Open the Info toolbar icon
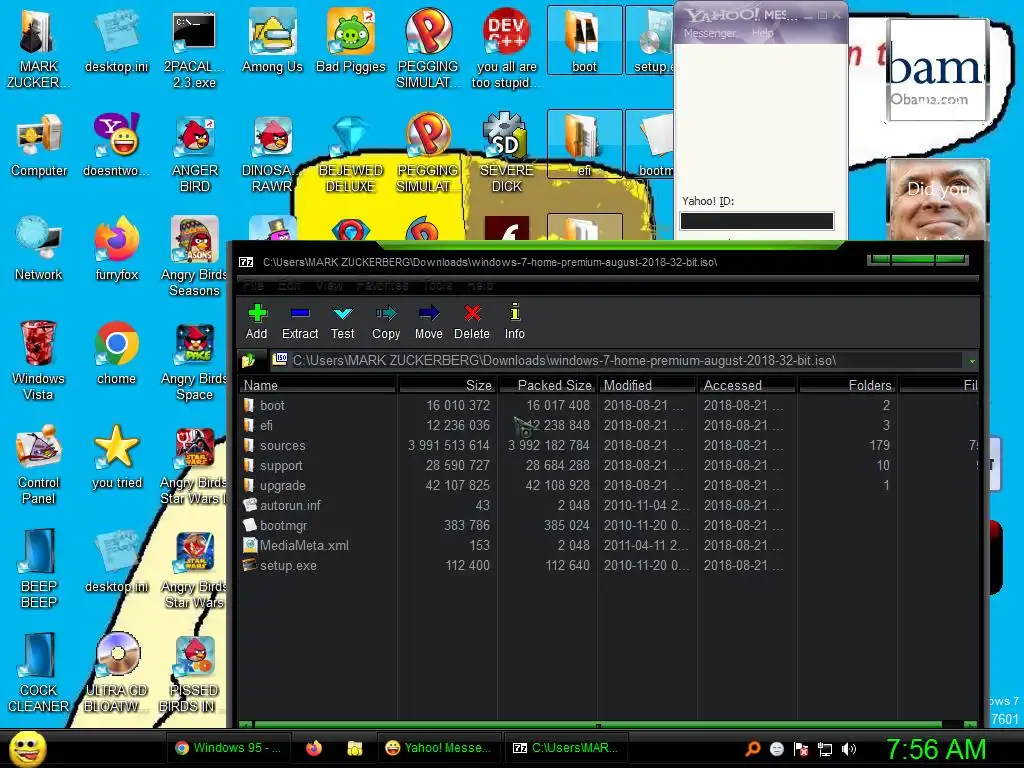The image size is (1024, 768). [515, 313]
